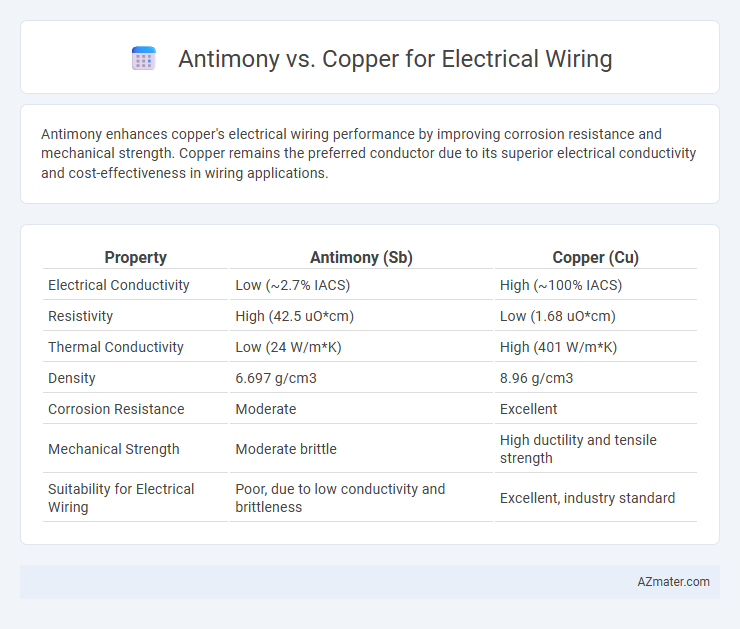The image size is (740, 629).
Task: Click the 'Resistivity' row label
Action: [x=80, y=316]
